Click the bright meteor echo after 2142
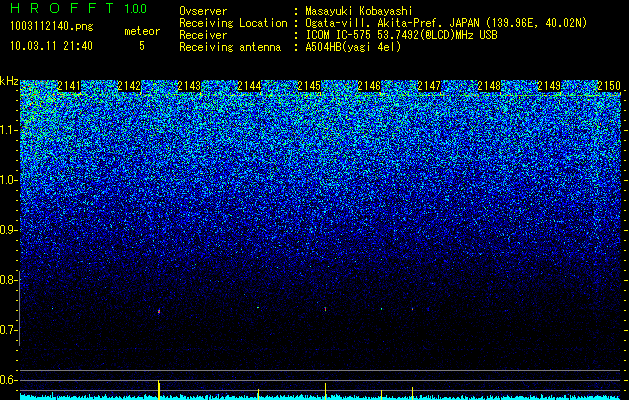Viewport: 629px width, 400px height. coord(159,311)
